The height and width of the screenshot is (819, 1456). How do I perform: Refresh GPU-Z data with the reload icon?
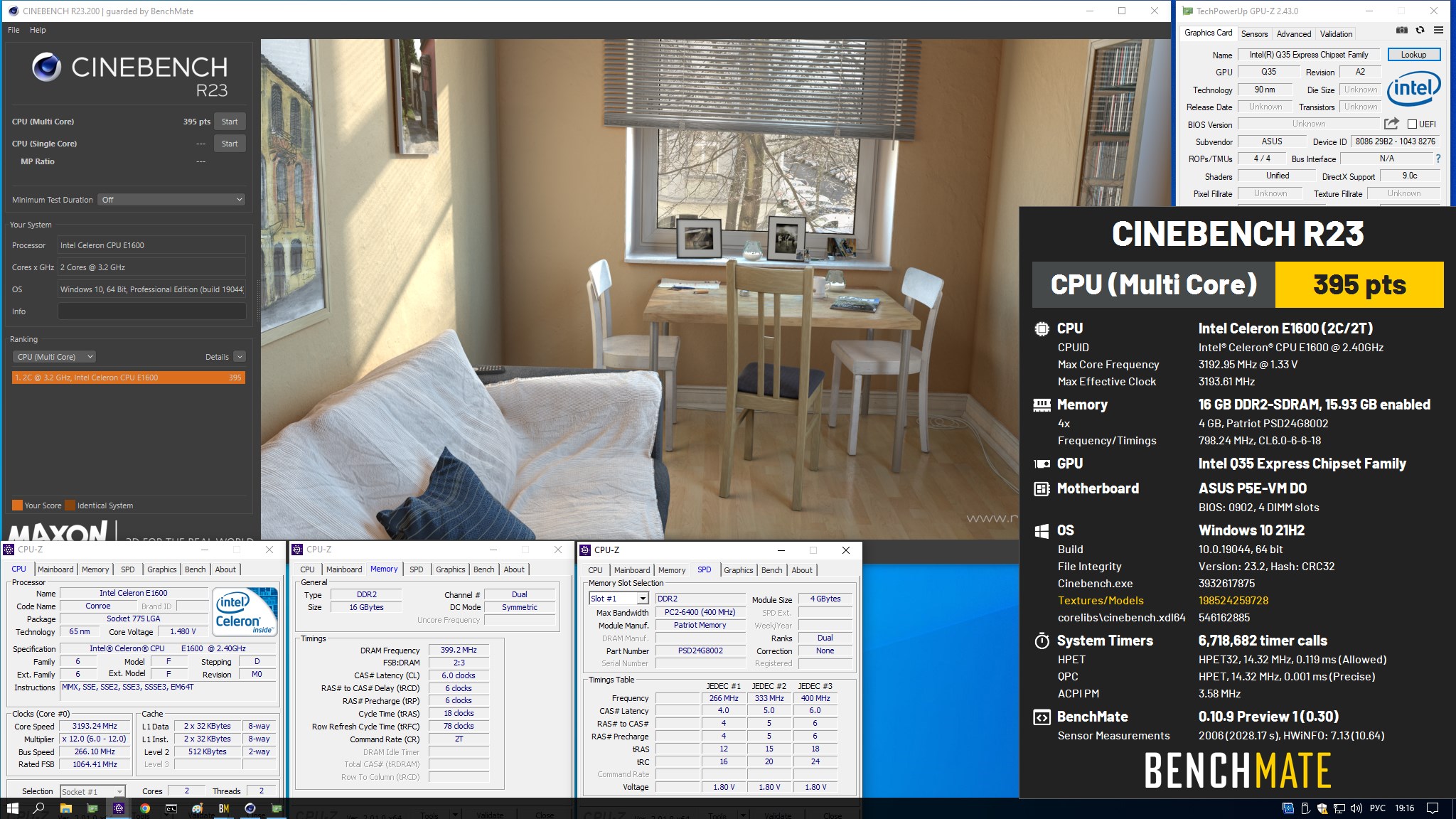coord(1420,31)
